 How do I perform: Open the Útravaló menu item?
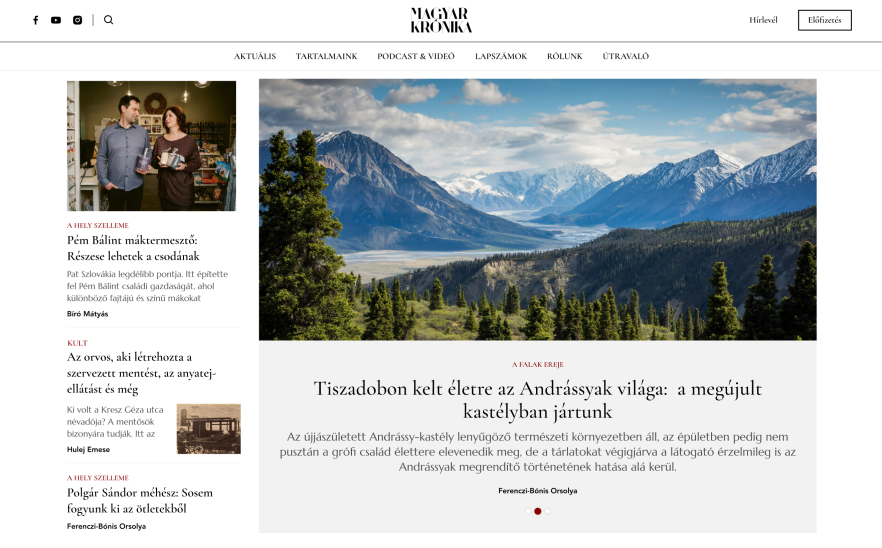[x=626, y=56]
